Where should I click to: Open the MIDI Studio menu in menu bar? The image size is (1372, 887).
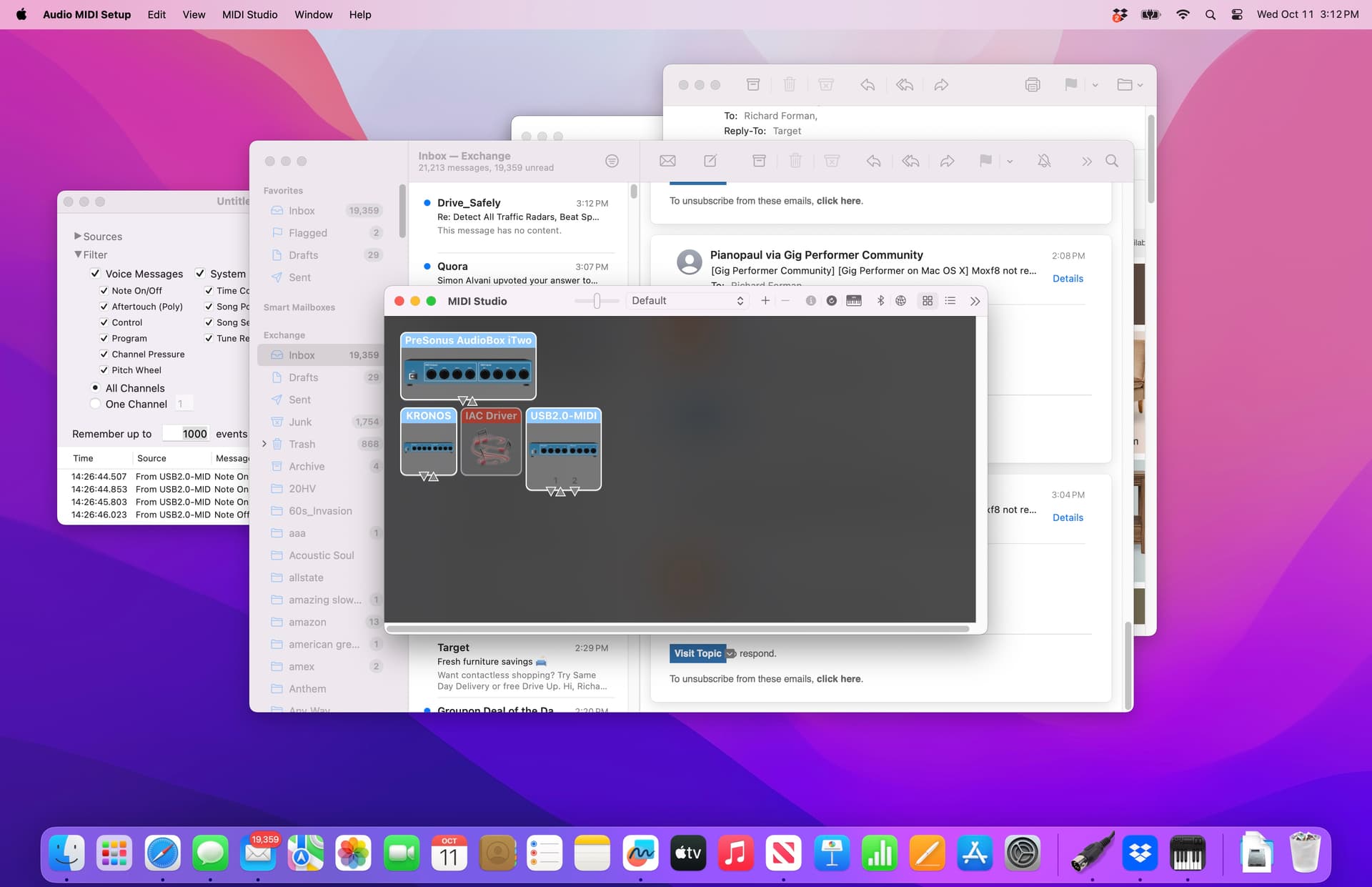[x=249, y=14]
